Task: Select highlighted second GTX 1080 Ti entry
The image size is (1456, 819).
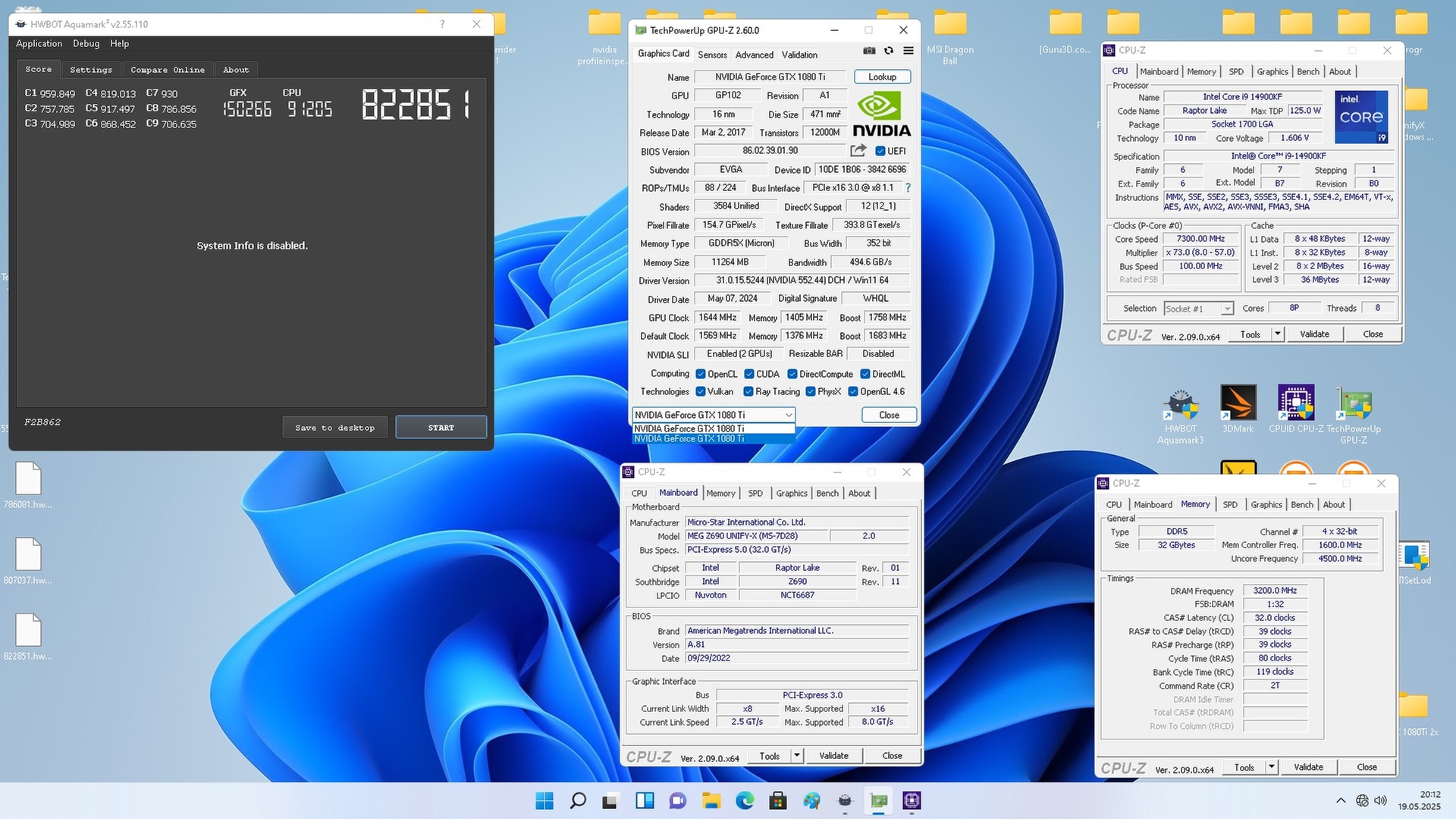Action: (x=714, y=438)
